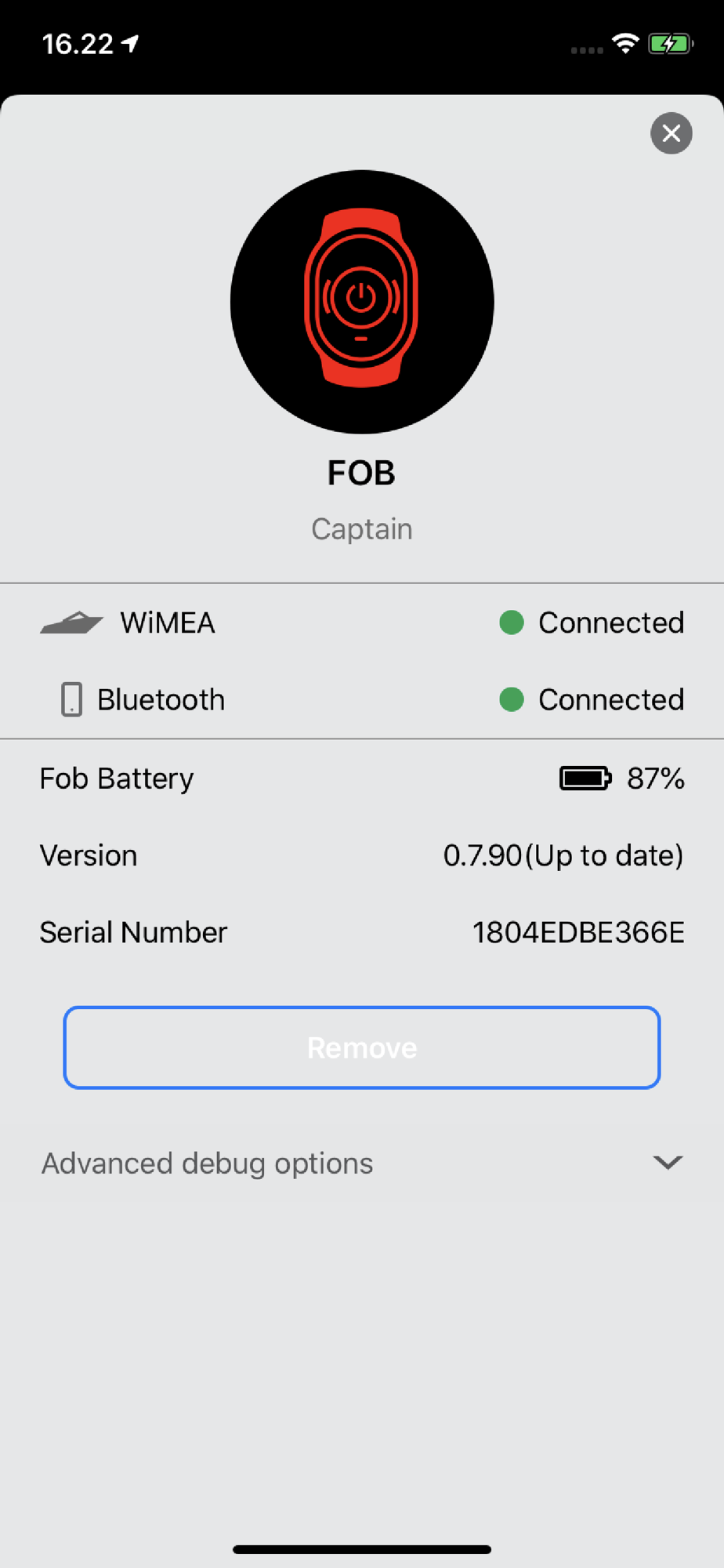This screenshot has width=724, height=1568.
Task: Select the Bluetooth connection row
Action: click(x=362, y=699)
